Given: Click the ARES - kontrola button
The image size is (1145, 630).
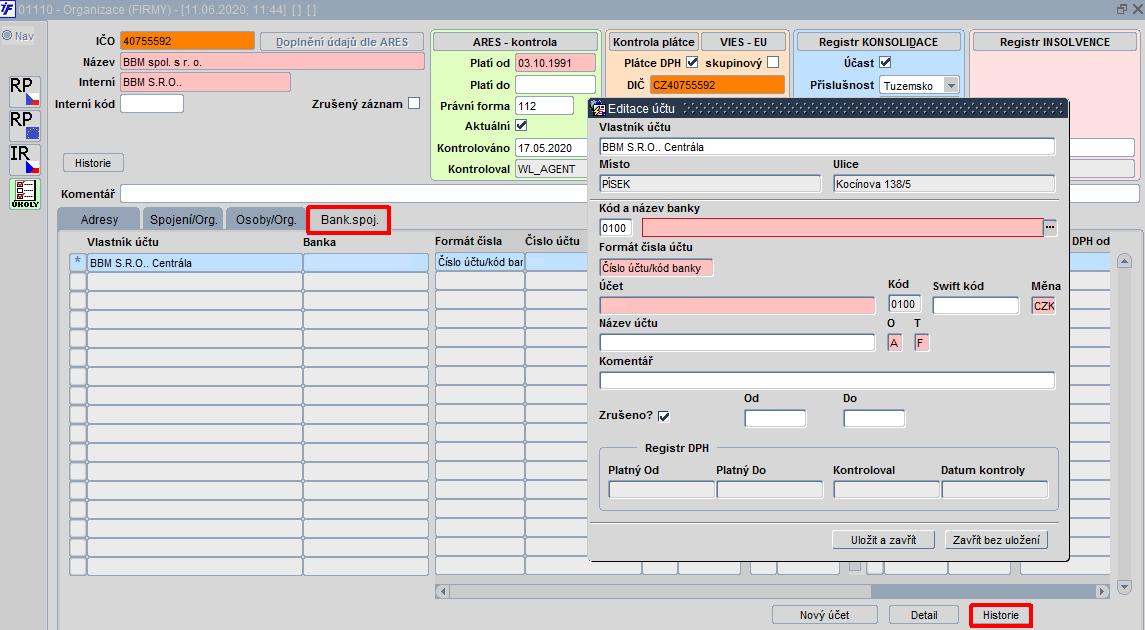Looking at the screenshot, I should pos(515,42).
